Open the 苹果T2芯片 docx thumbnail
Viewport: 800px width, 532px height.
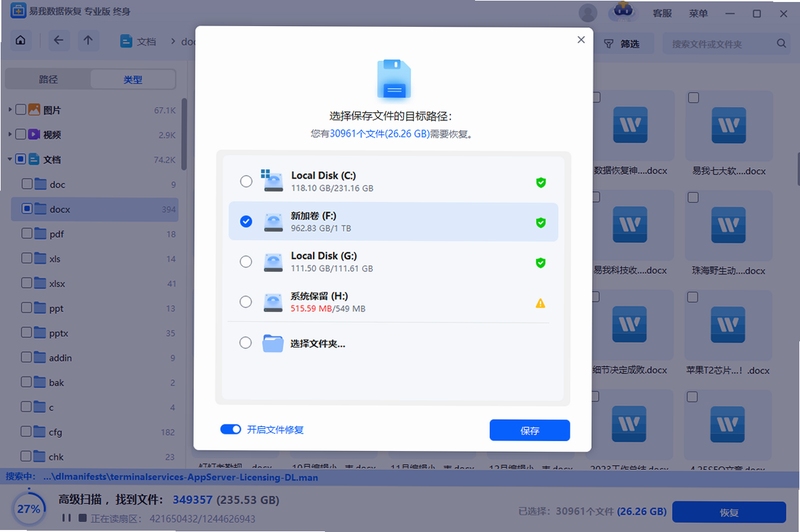pos(728,324)
